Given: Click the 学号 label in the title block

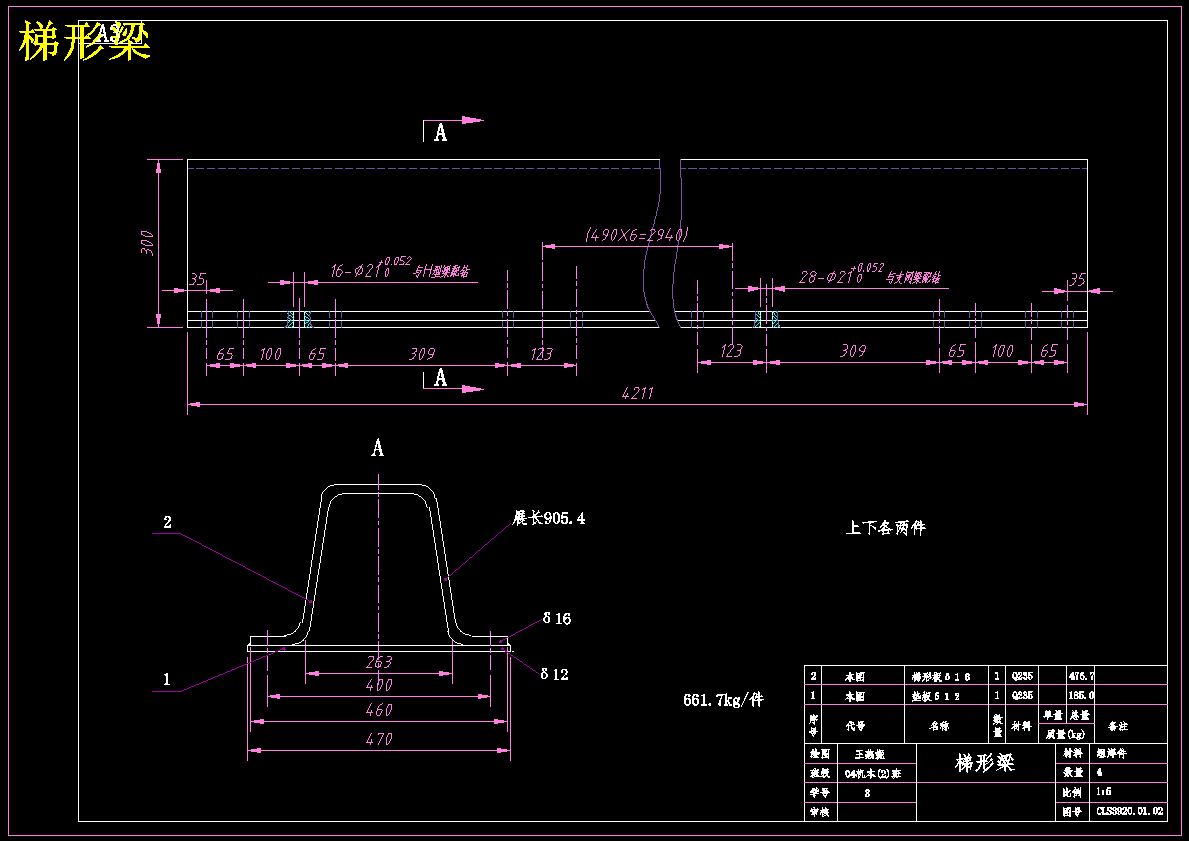Looking at the screenshot, I should [820, 792].
